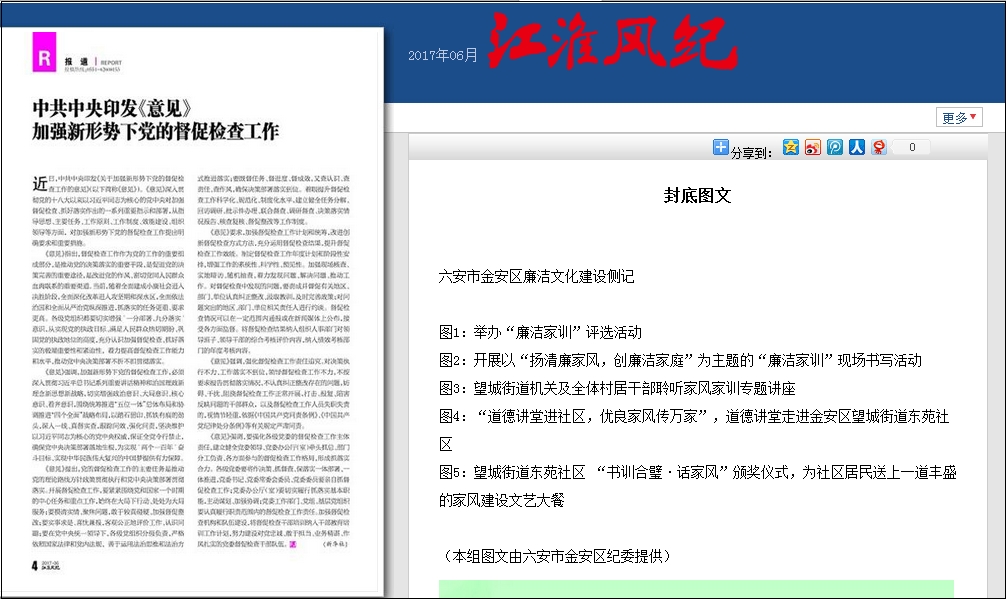Open the magazine page thumbnail on left
1006x599 pixels.
192,310
